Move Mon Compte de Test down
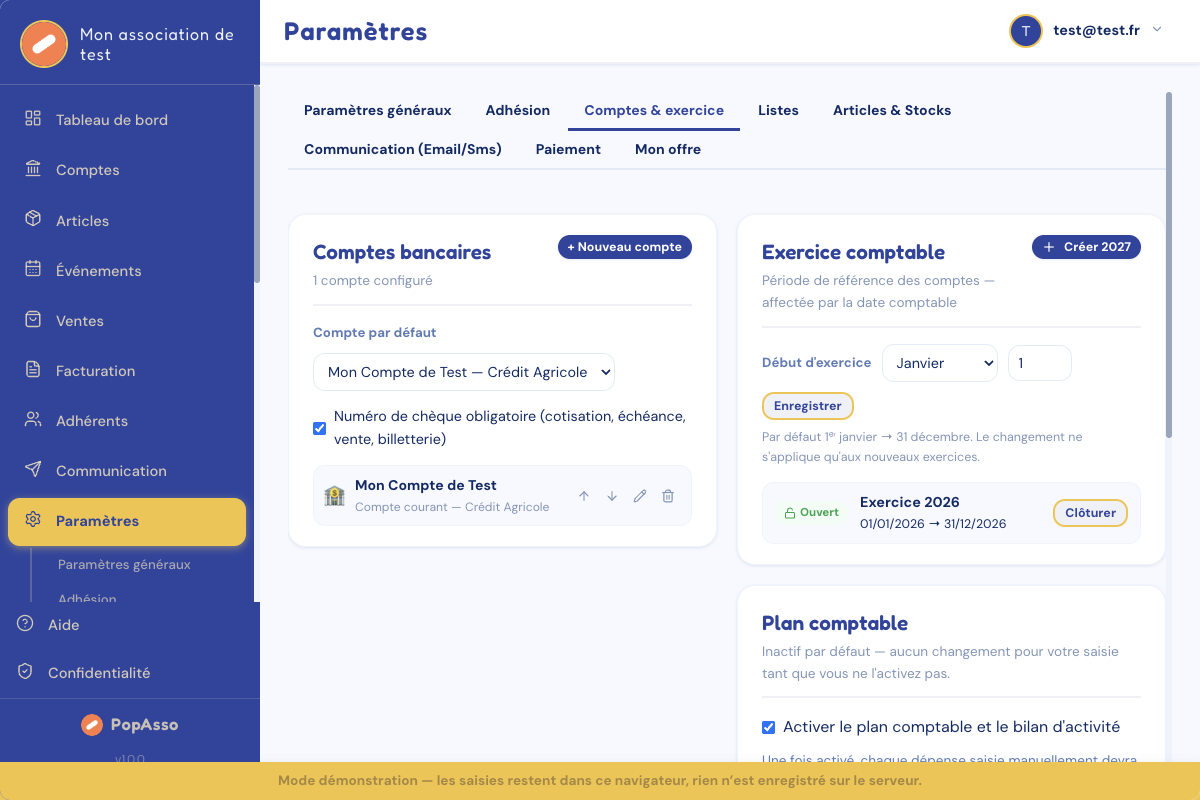 [612, 496]
